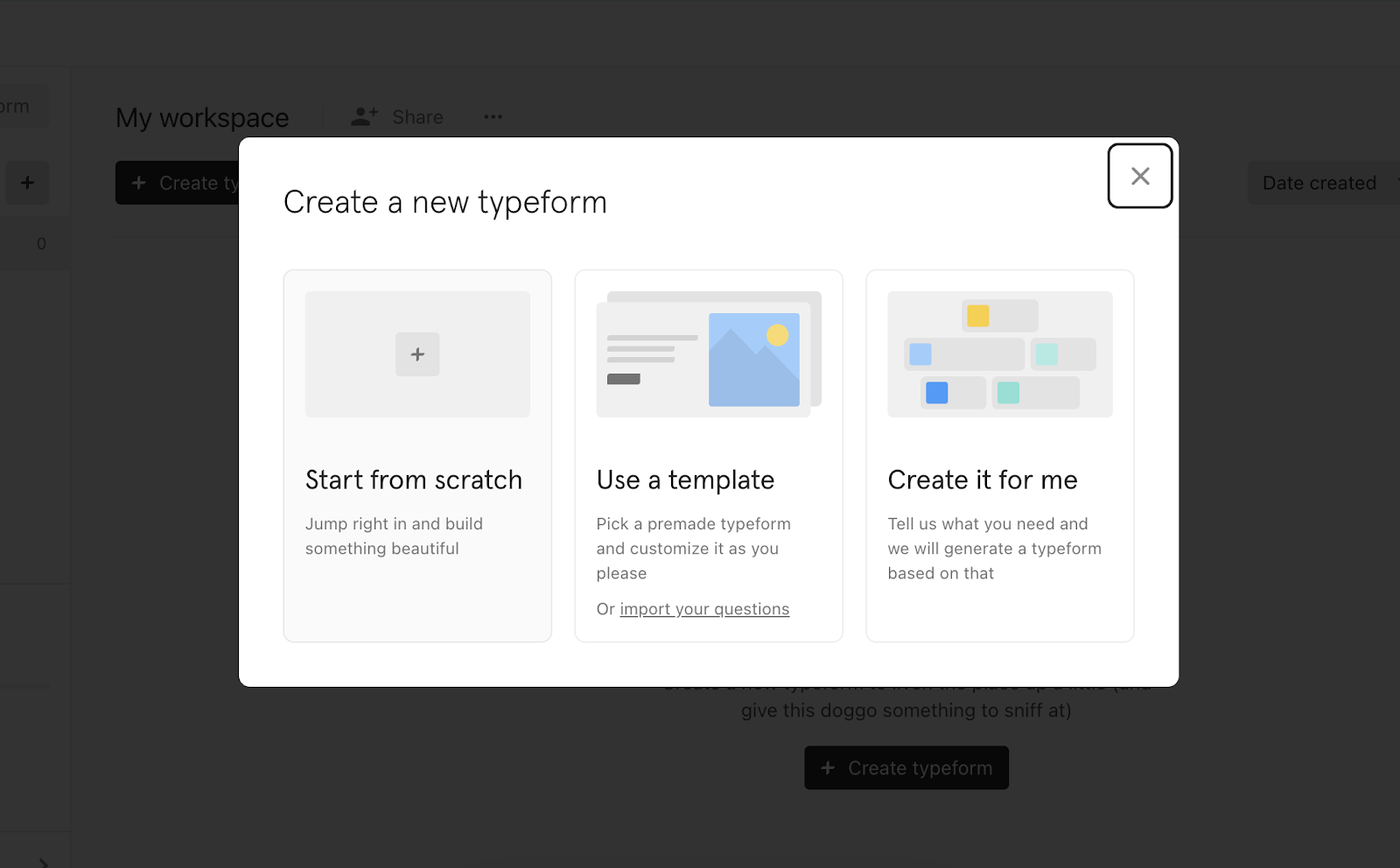This screenshot has width=1400, height=868.
Task: Click the 'Tell us what you need' description
Action: pyautogui.click(x=995, y=549)
